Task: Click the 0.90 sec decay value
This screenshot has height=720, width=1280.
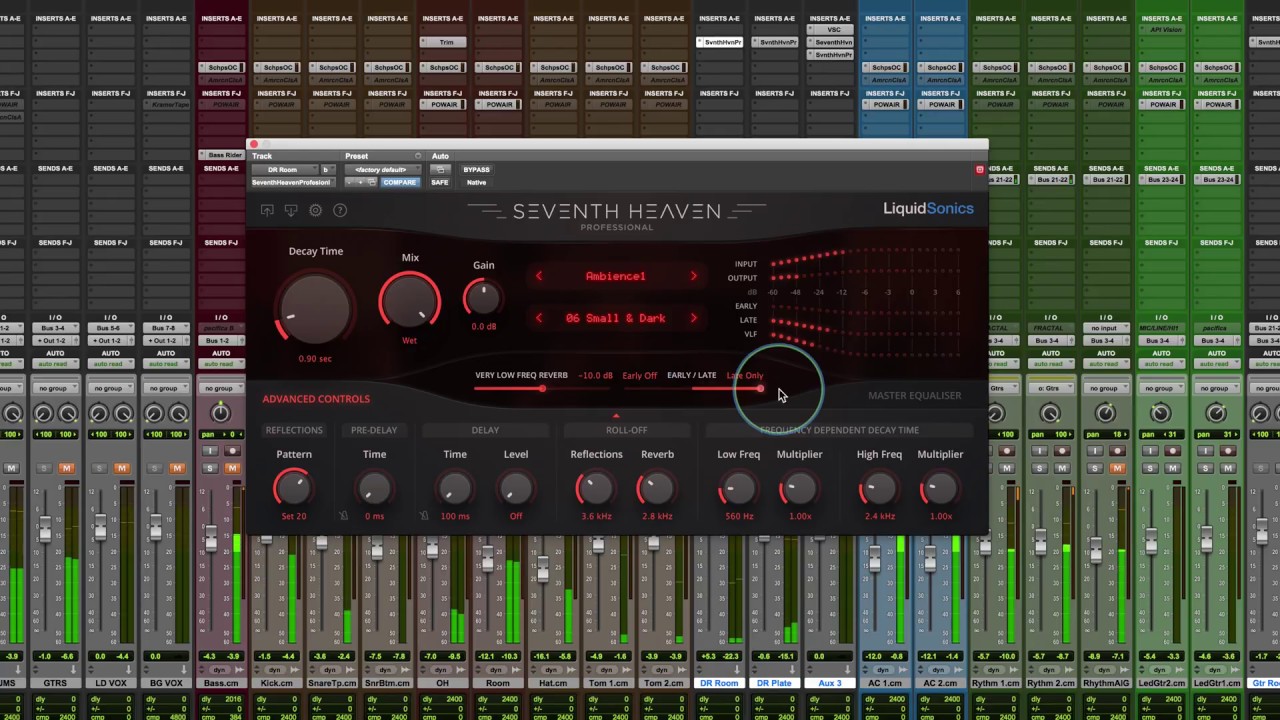Action: coord(315,358)
